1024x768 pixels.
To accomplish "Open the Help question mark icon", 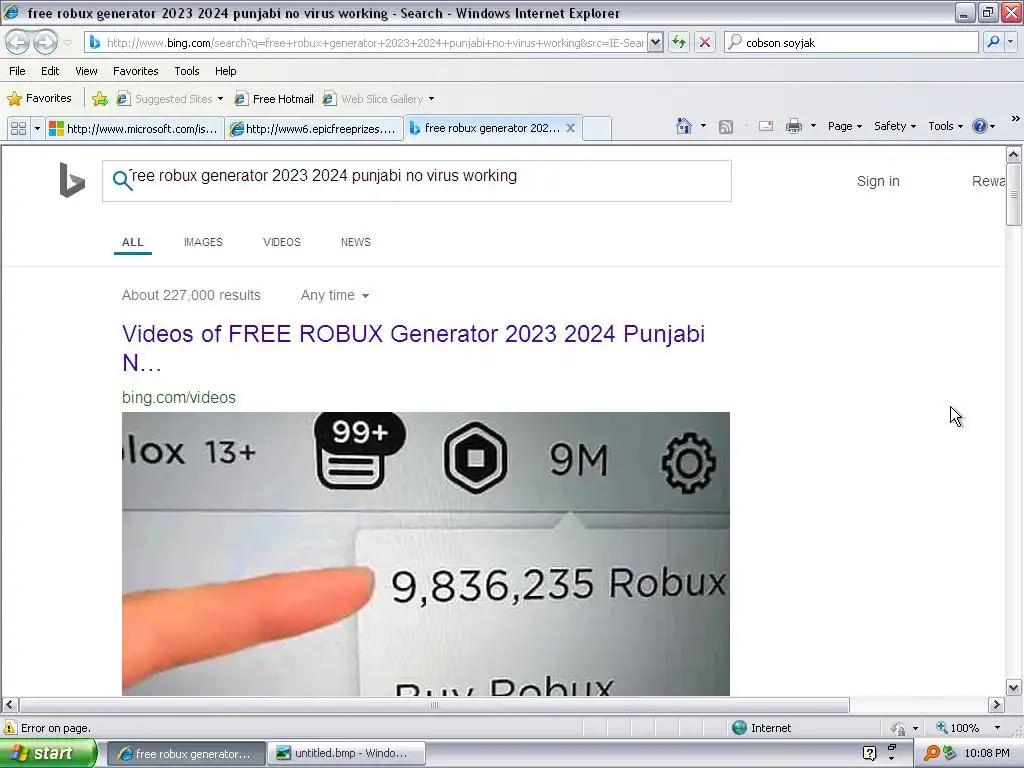I will click(x=980, y=126).
